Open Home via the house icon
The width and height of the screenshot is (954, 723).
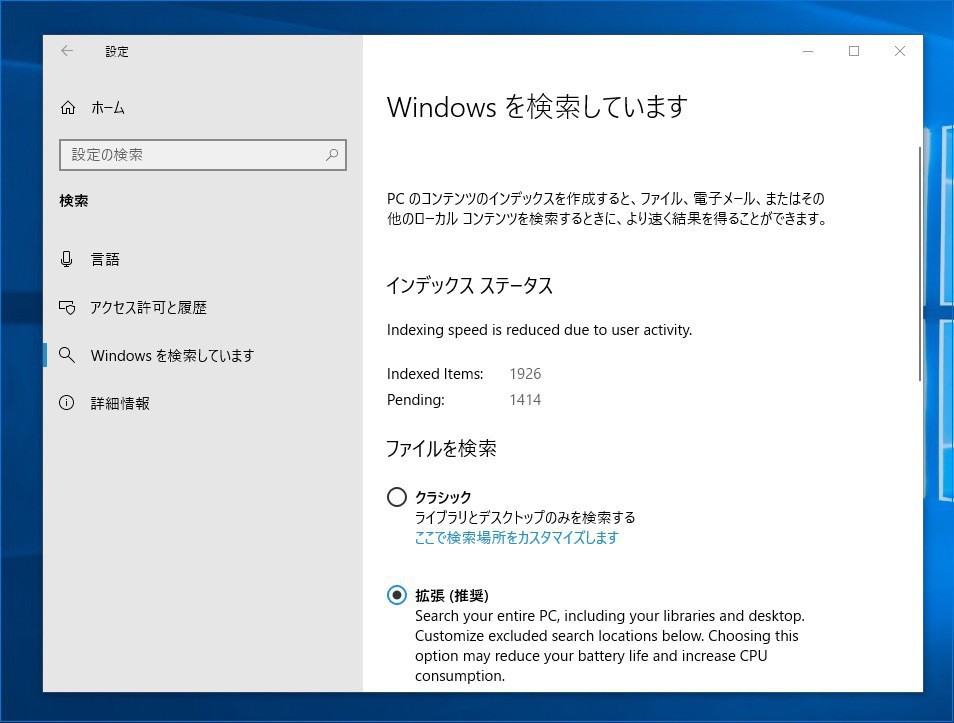68,108
